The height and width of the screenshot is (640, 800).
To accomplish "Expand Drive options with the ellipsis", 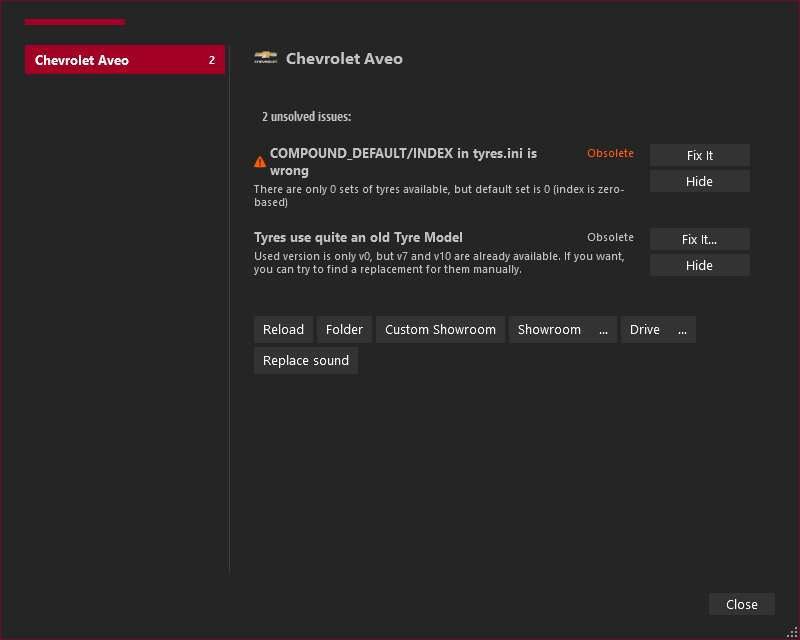I will pos(683,329).
